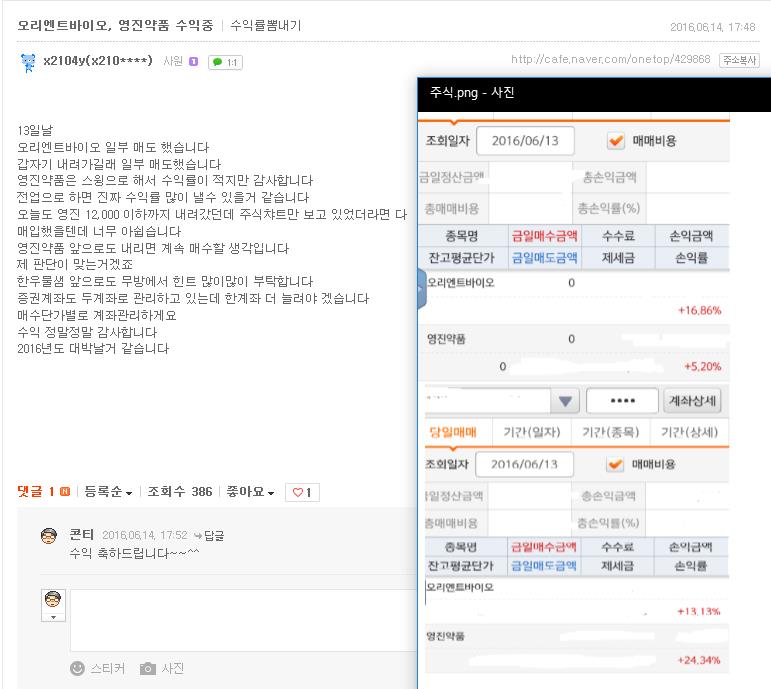This screenshot has height=689, width=771.
Task: Click the 주식.png - 사진 title bar
Action: pos(594,94)
